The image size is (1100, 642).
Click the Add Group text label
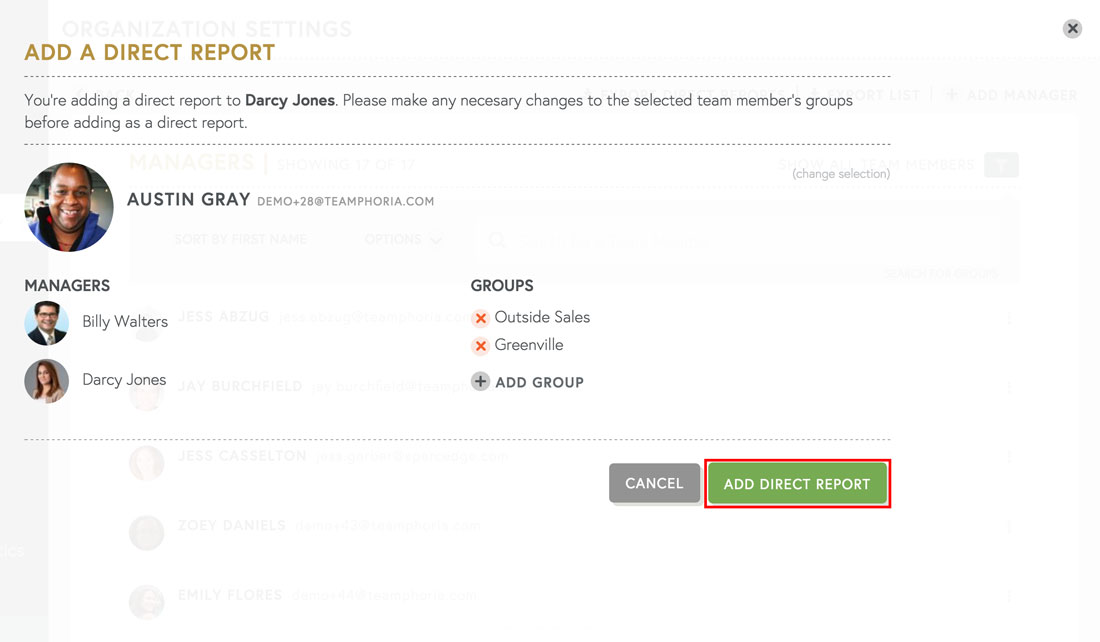(x=540, y=382)
